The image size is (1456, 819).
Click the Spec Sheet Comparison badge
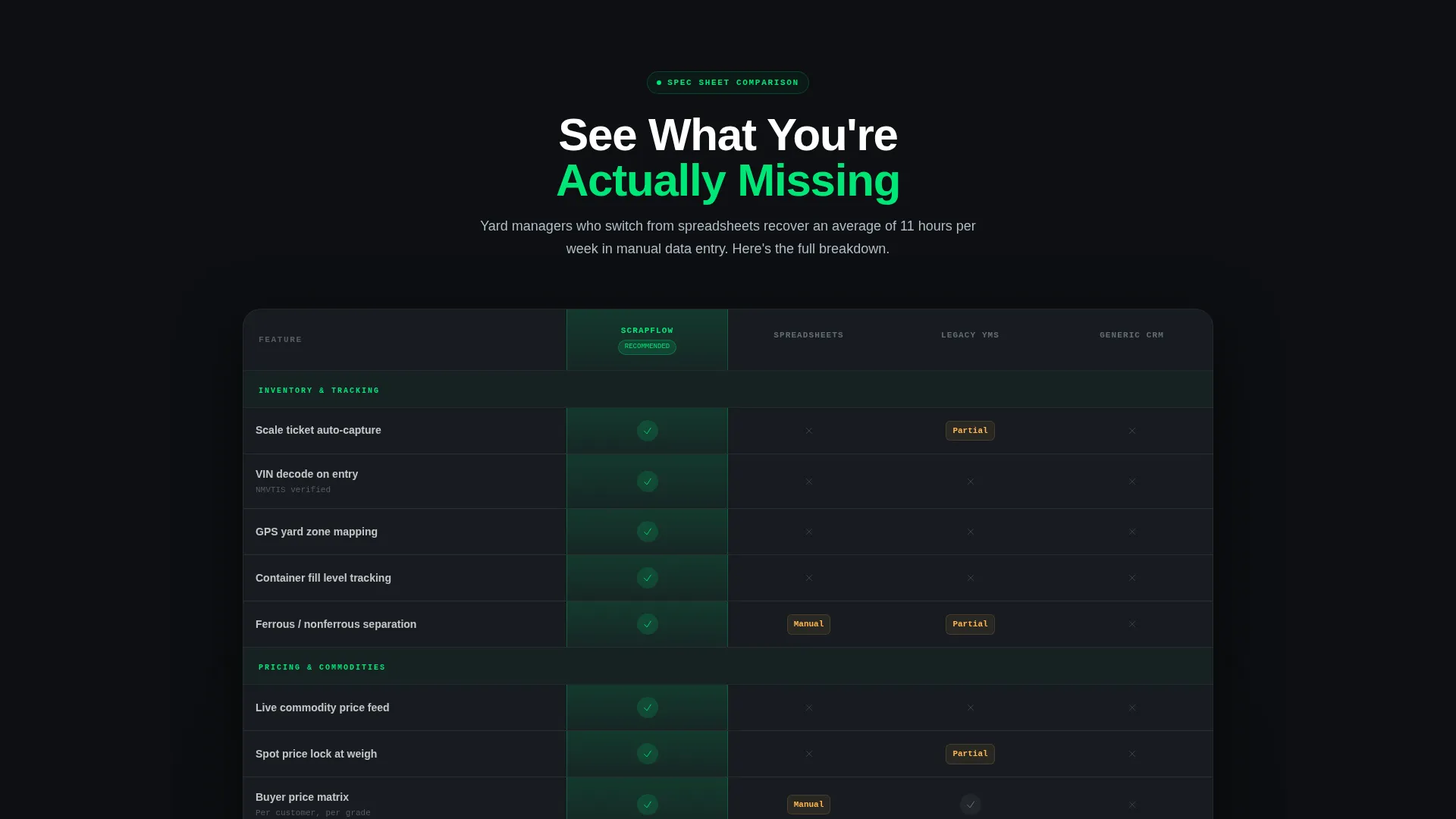pos(727,83)
